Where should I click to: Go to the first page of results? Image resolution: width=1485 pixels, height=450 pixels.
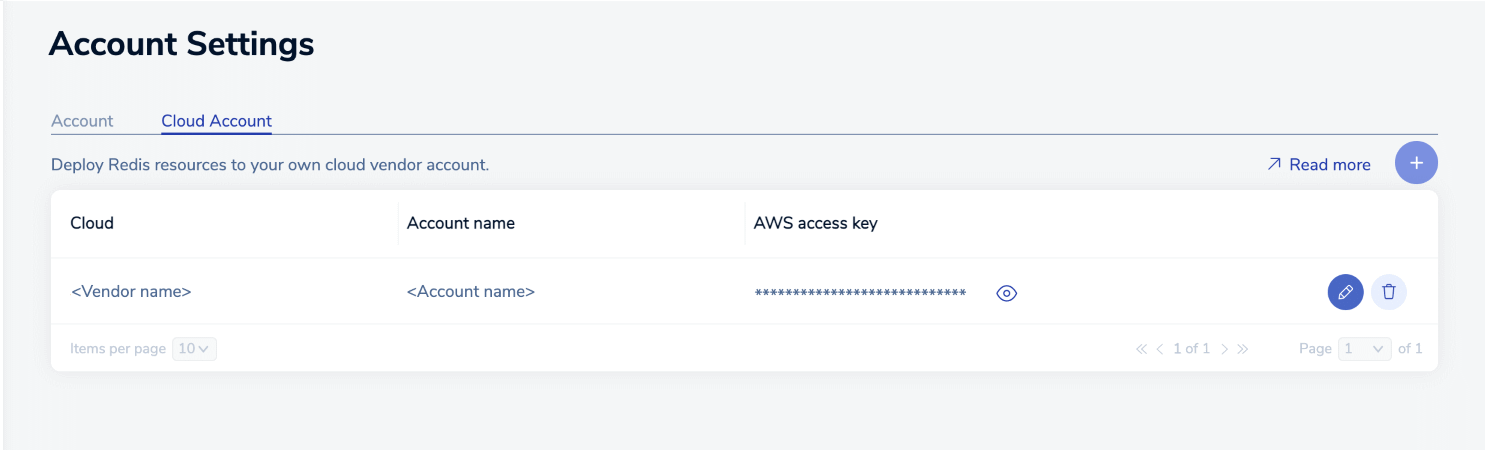point(1141,349)
